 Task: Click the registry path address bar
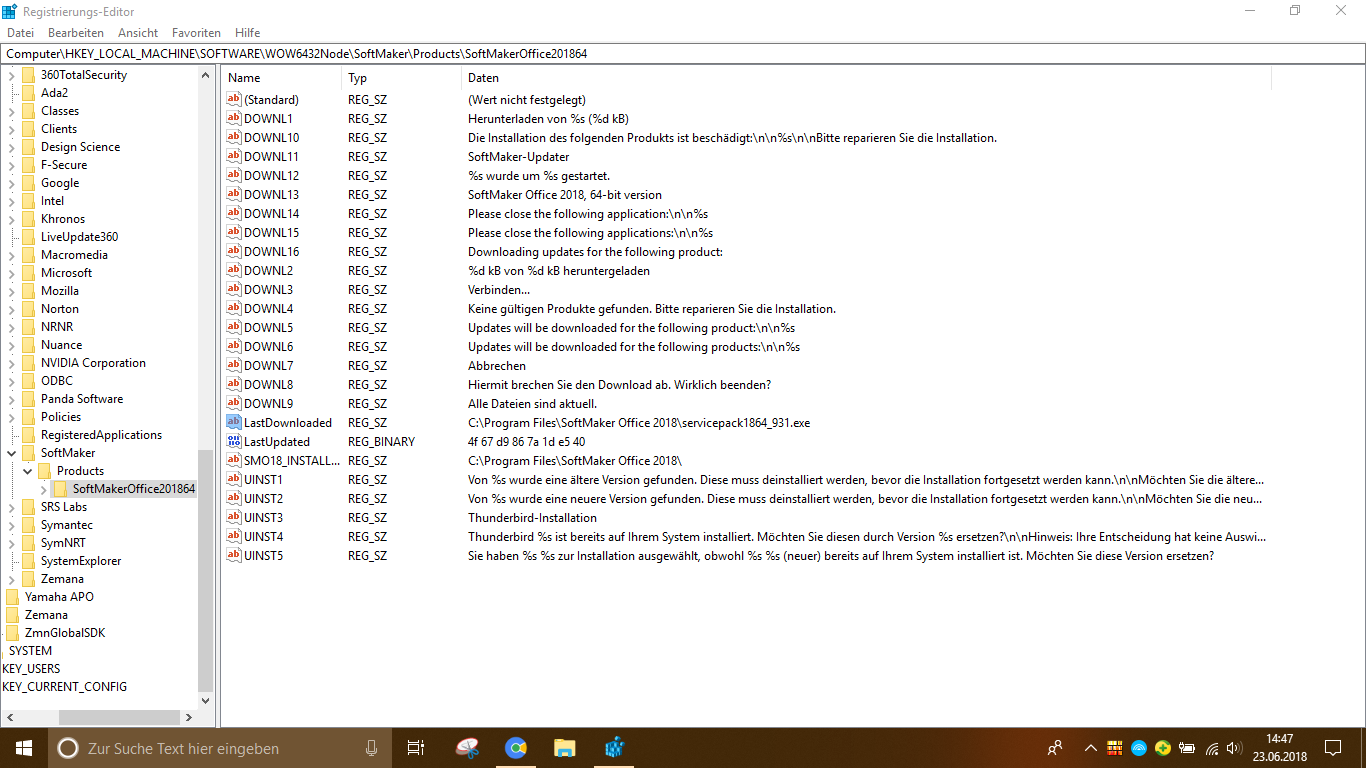[682, 54]
